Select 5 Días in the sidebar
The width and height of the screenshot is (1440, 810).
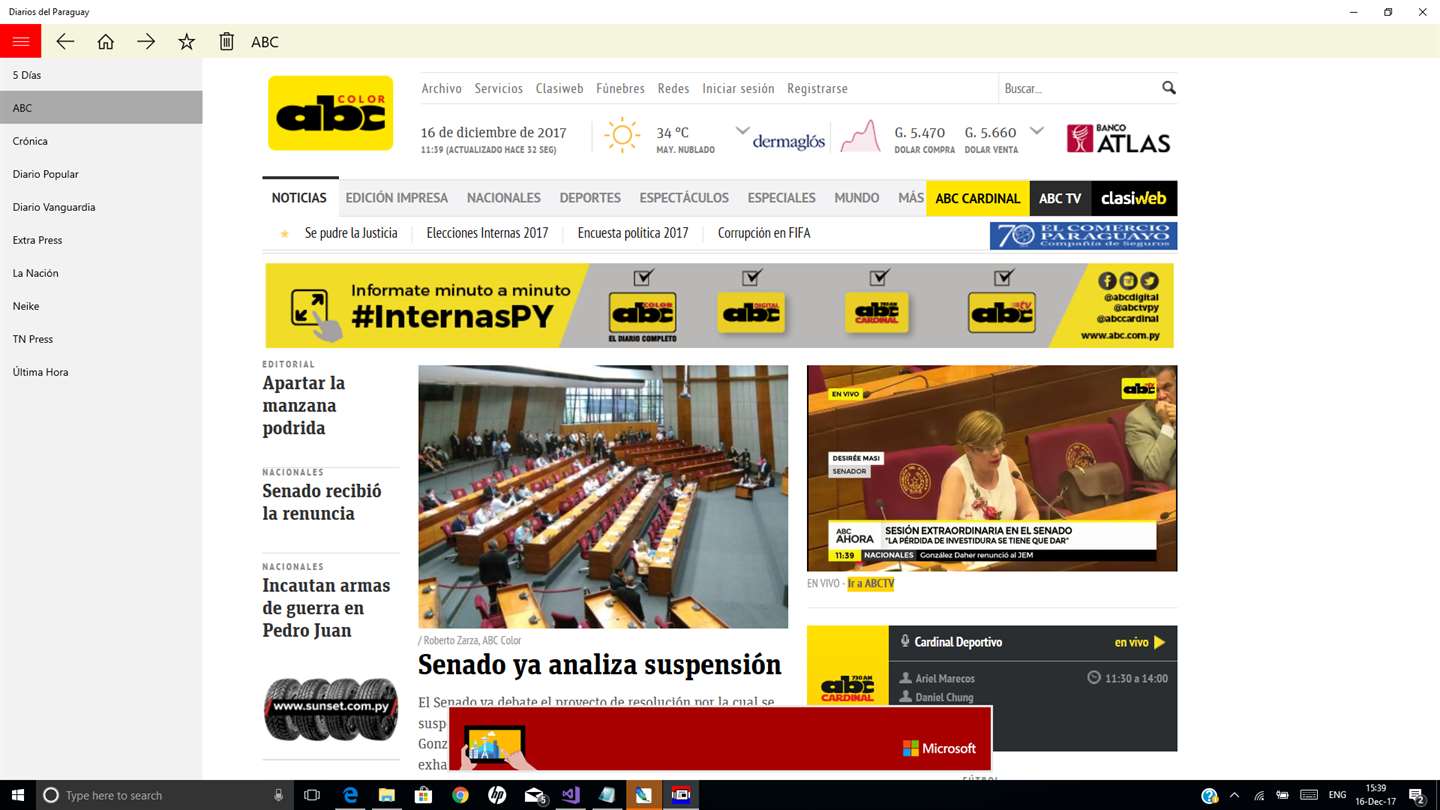tap(101, 75)
